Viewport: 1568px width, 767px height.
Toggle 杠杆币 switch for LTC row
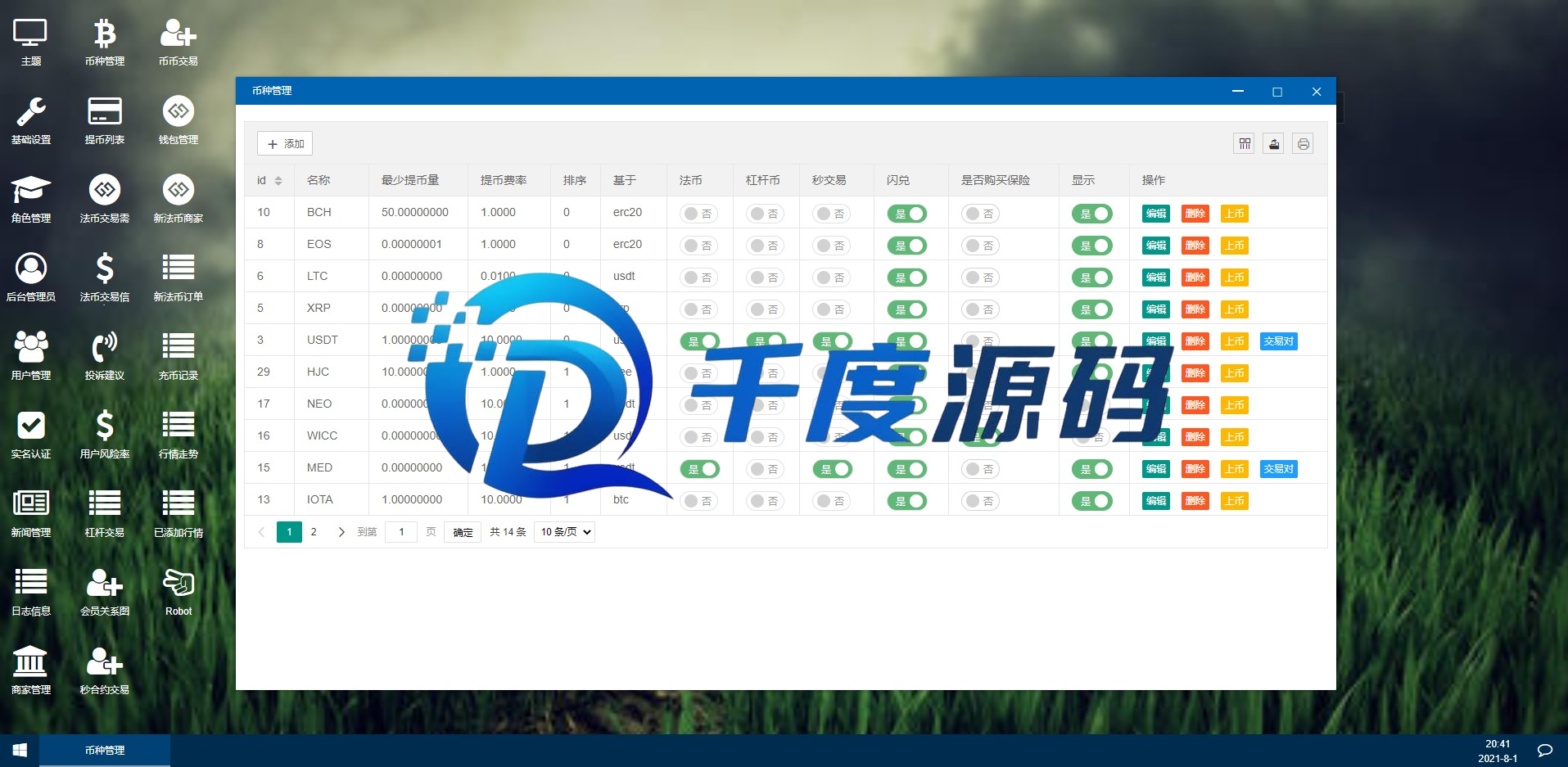tap(766, 277)
